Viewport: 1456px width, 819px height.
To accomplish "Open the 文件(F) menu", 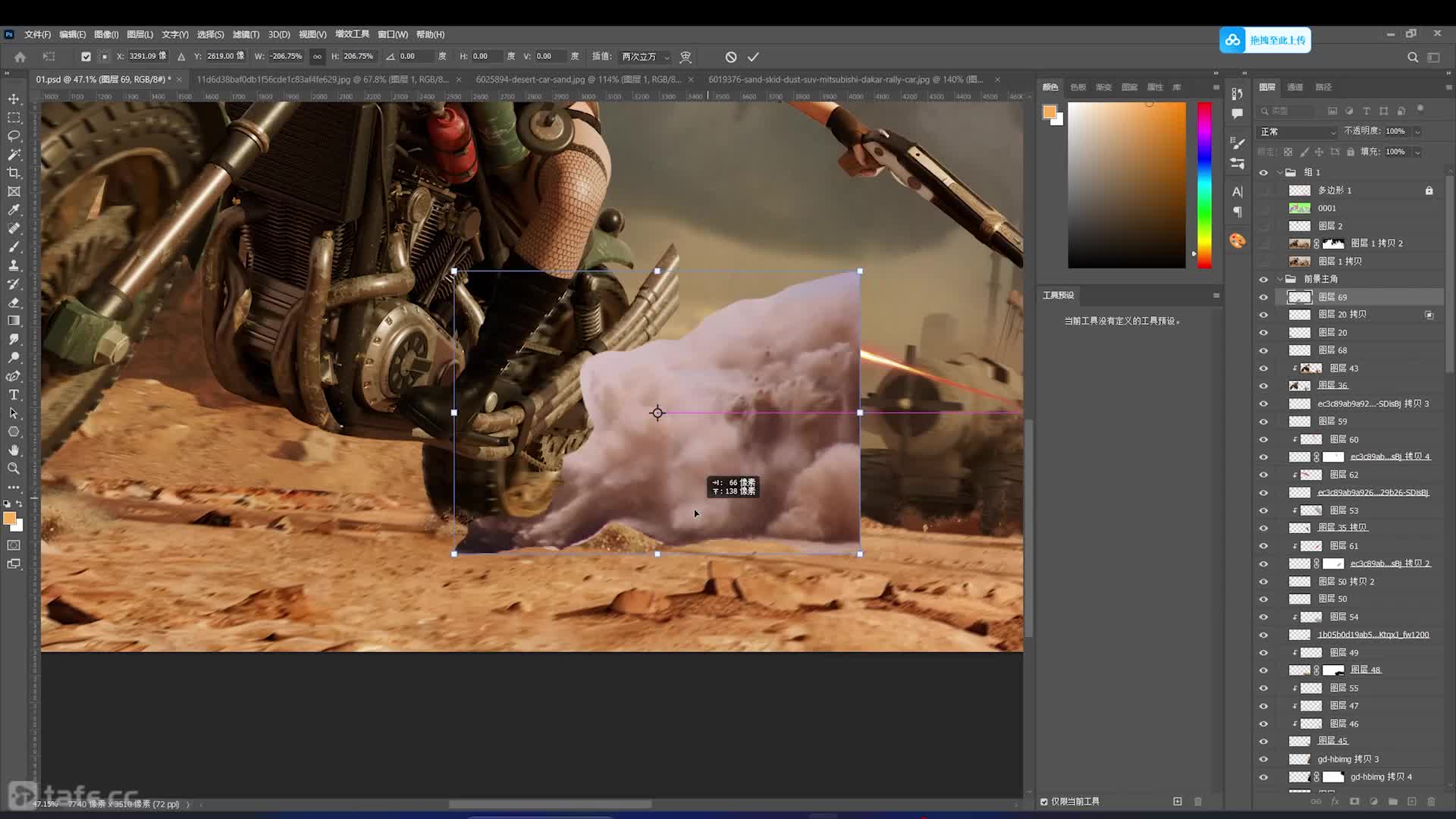I will 37,35.
